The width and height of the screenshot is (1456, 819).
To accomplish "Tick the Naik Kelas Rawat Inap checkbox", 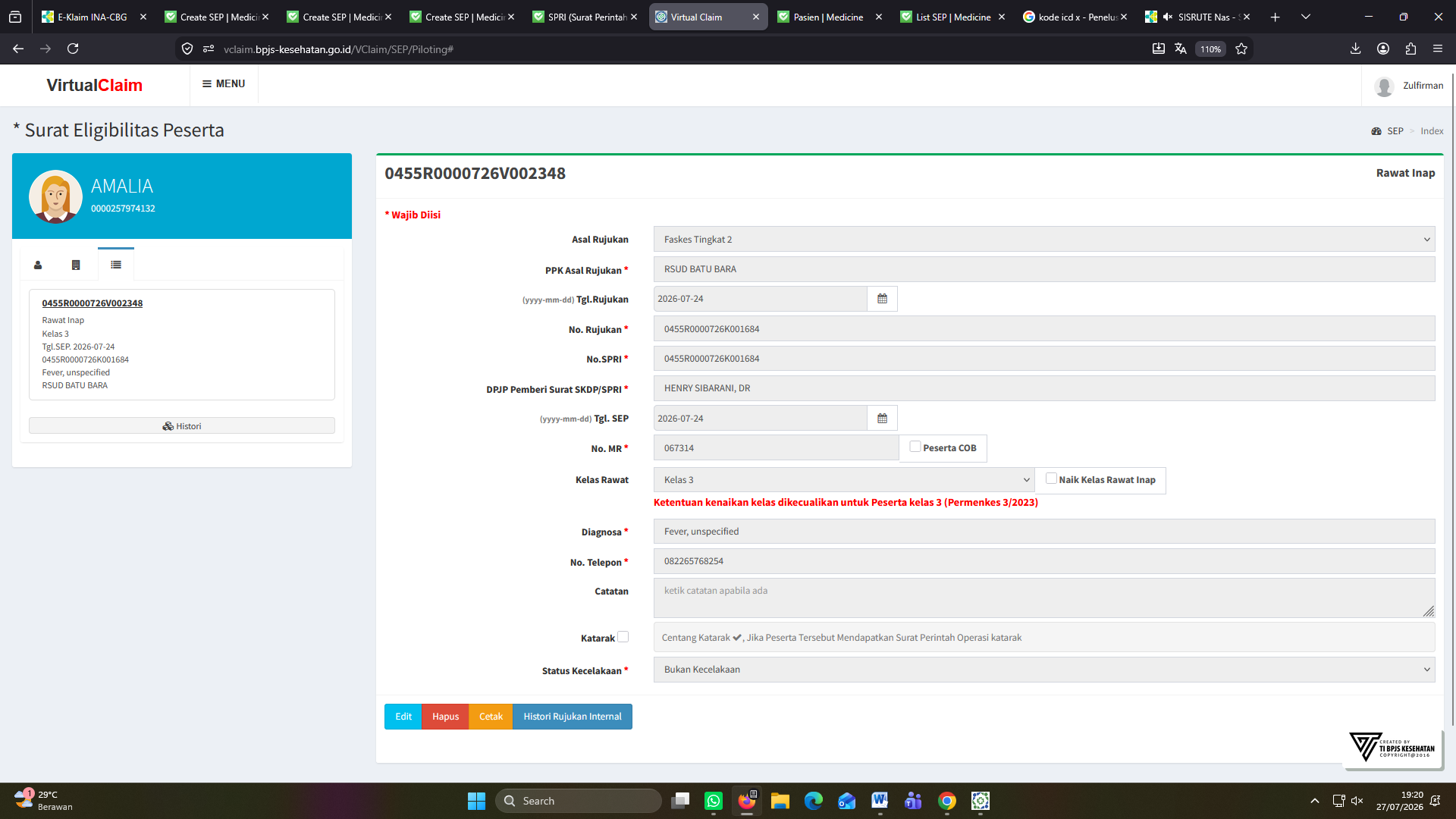I will 1051,479.
